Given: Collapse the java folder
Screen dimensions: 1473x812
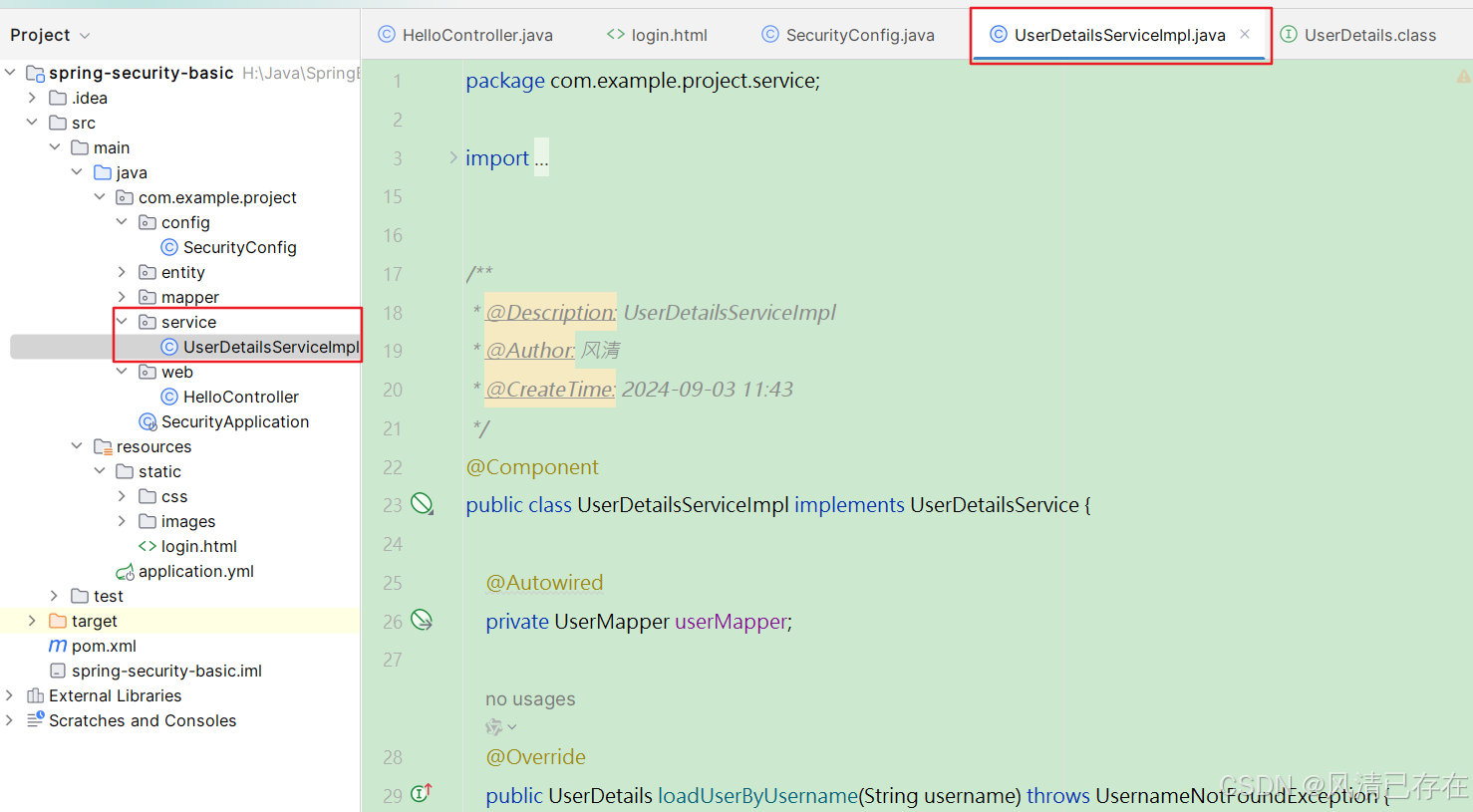Looking at the screenshot, I should click(x=77, y=171).
